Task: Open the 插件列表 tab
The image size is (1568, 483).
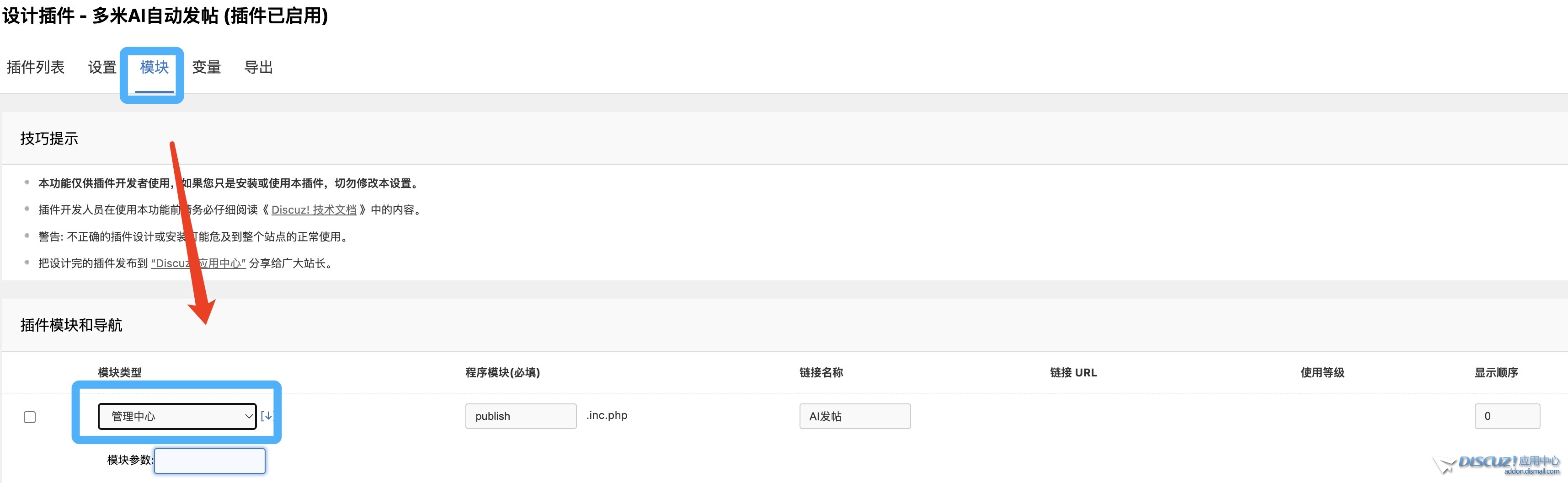Action: click(35, 67)
